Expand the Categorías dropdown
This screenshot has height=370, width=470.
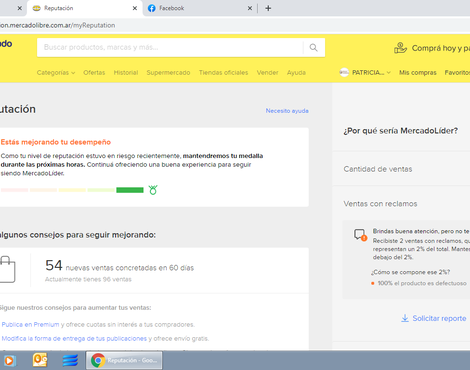coord(56,72)
